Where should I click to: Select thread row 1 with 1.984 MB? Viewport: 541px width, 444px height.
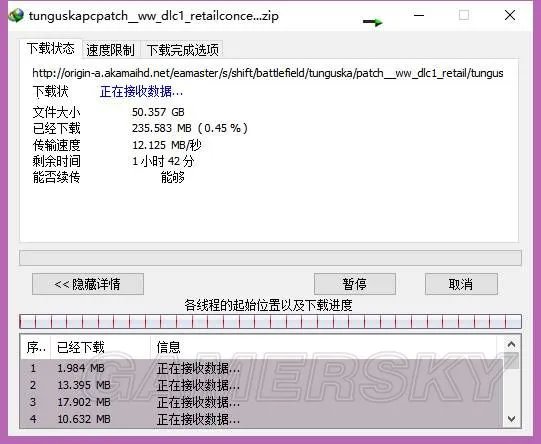click(x=261, y=368)
